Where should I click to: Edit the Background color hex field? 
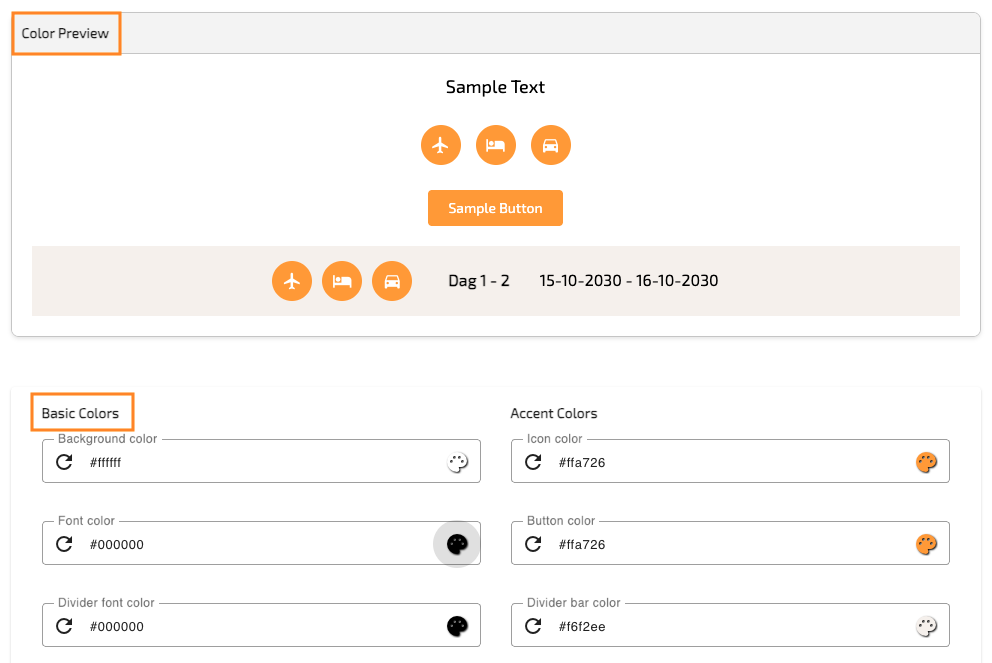[x=261, y=462]
